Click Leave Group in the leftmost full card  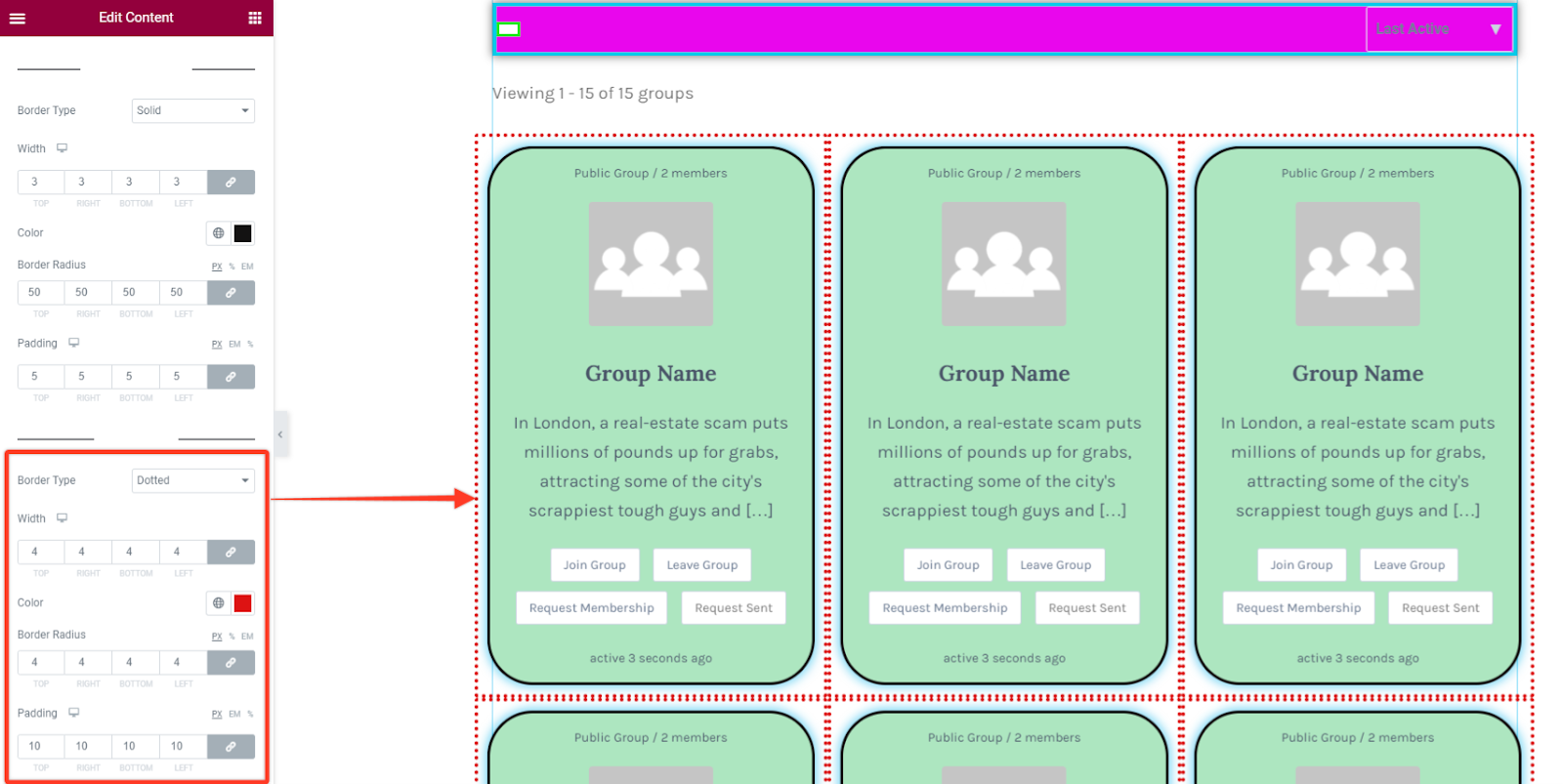coord(702,565)
